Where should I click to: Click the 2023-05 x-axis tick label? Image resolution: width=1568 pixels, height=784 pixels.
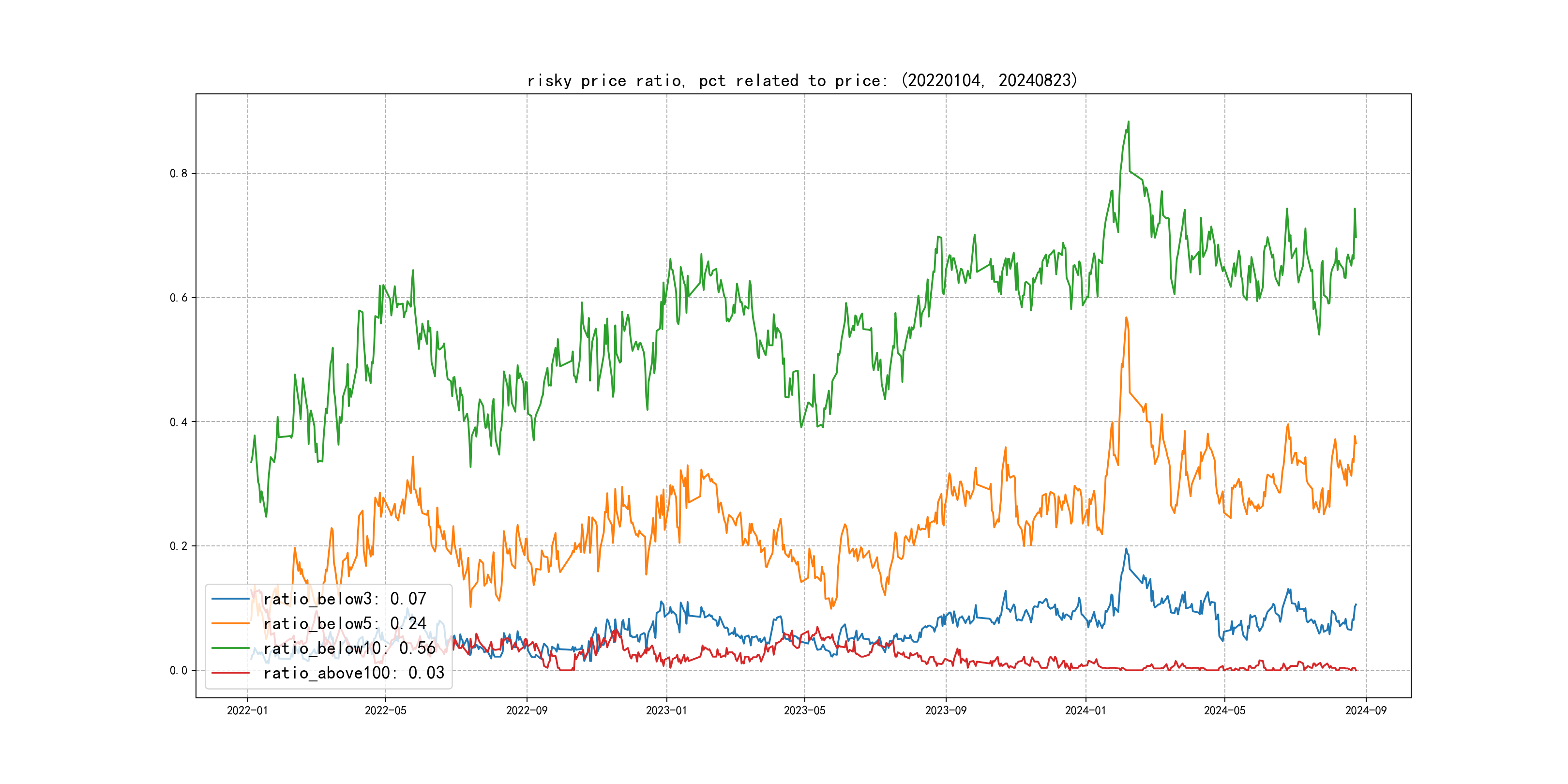click(804, 710)
